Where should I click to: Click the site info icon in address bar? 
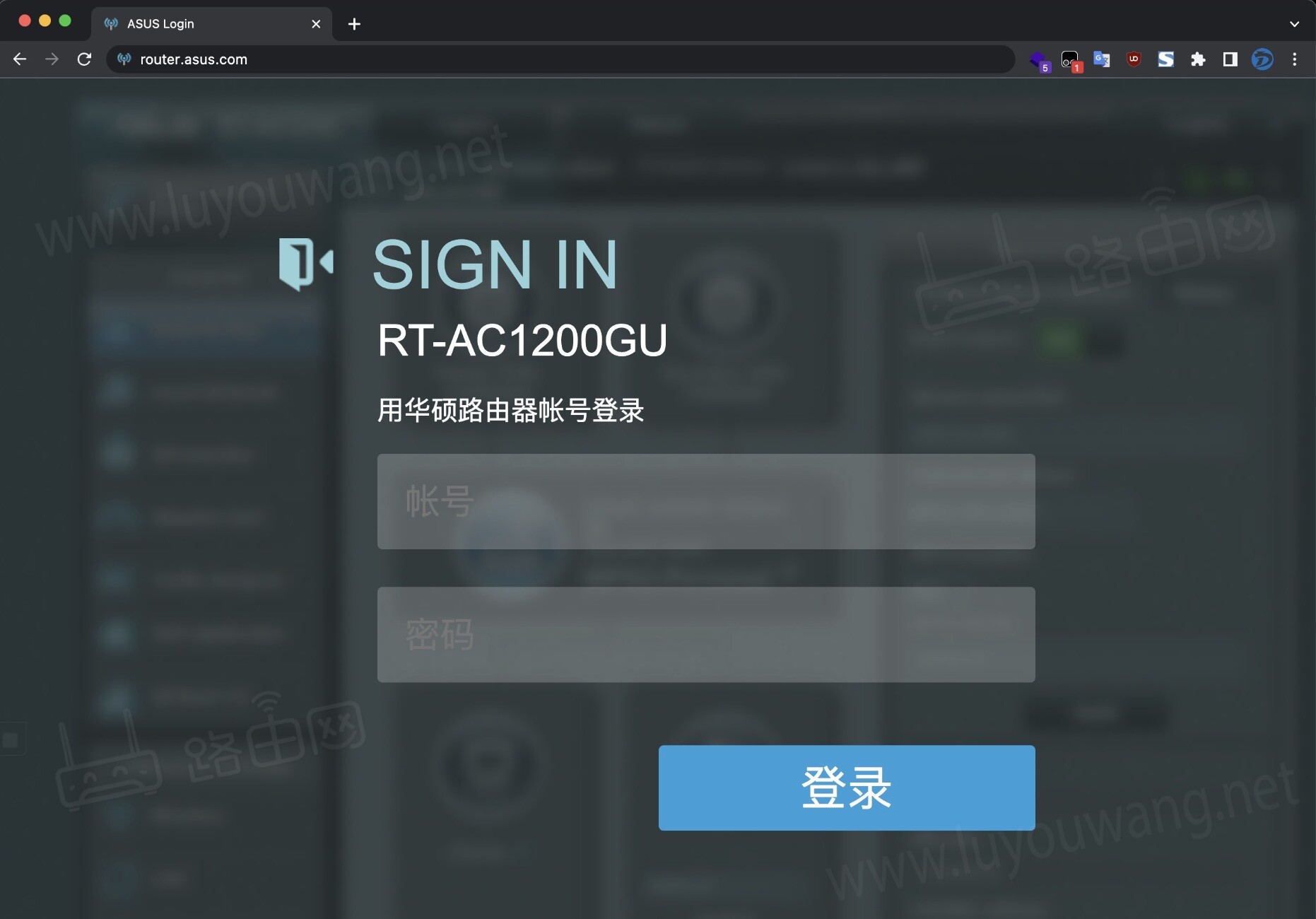(124, 59)
